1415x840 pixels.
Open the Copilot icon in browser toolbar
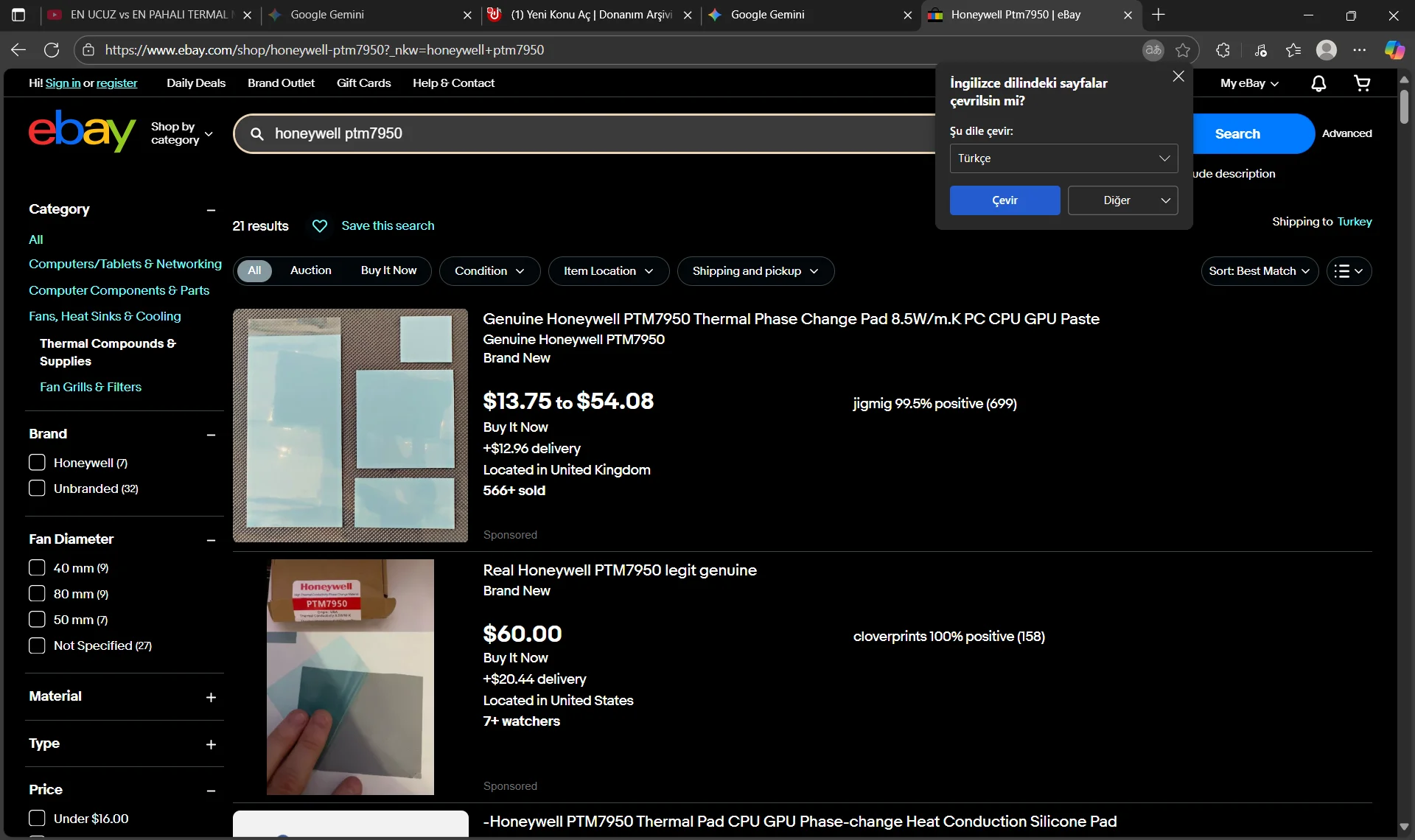click(1394, 50)
